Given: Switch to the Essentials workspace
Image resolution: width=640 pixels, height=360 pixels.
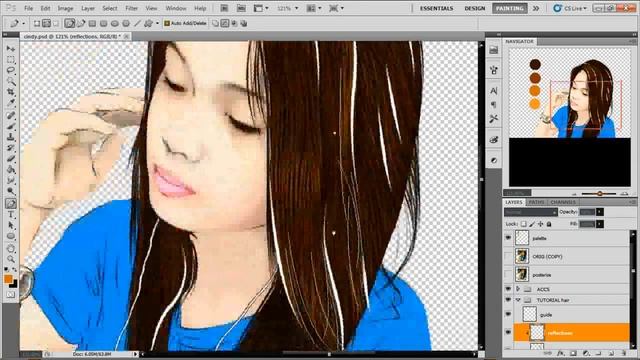Looking at the screenshot, I should point(436,8).
